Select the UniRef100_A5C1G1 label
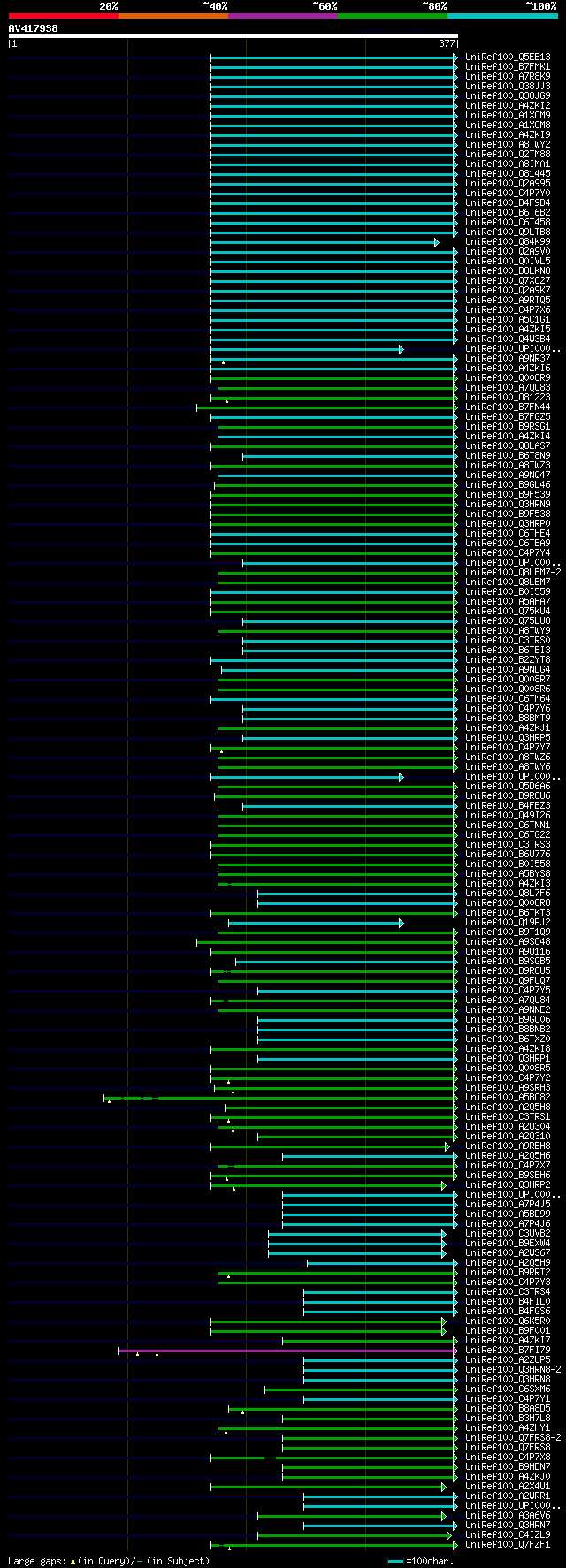This screenshot has width=566, height=1568. (508, 319)
